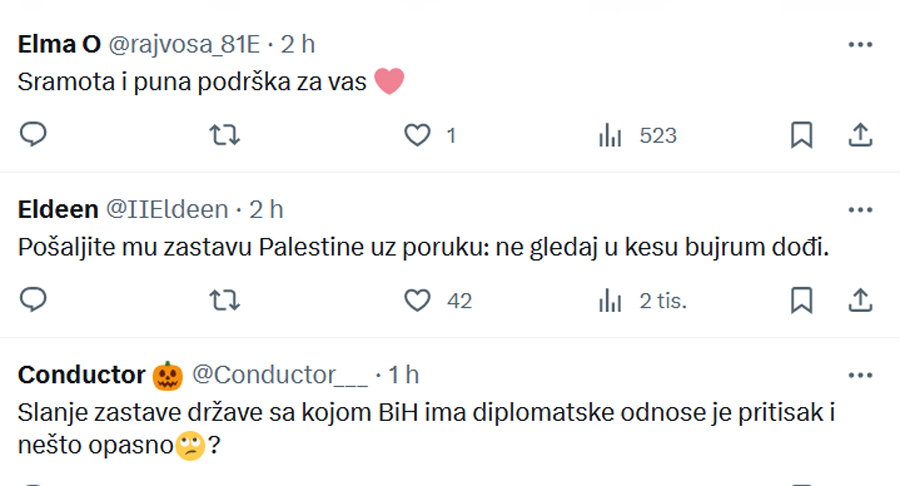Open more options for Eldeen's tweet
Viewport: 900px width, 486px height.
(x=860, y=210)
